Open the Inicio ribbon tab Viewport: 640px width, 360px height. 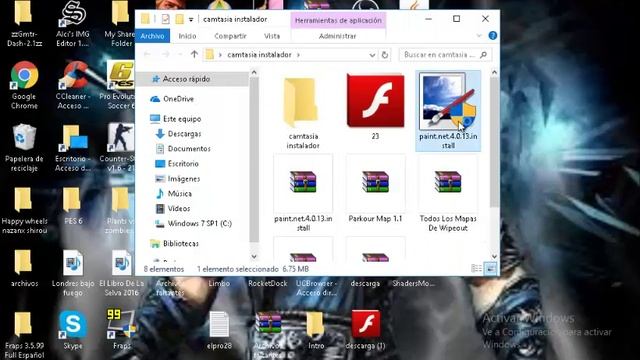click(187, 36)
